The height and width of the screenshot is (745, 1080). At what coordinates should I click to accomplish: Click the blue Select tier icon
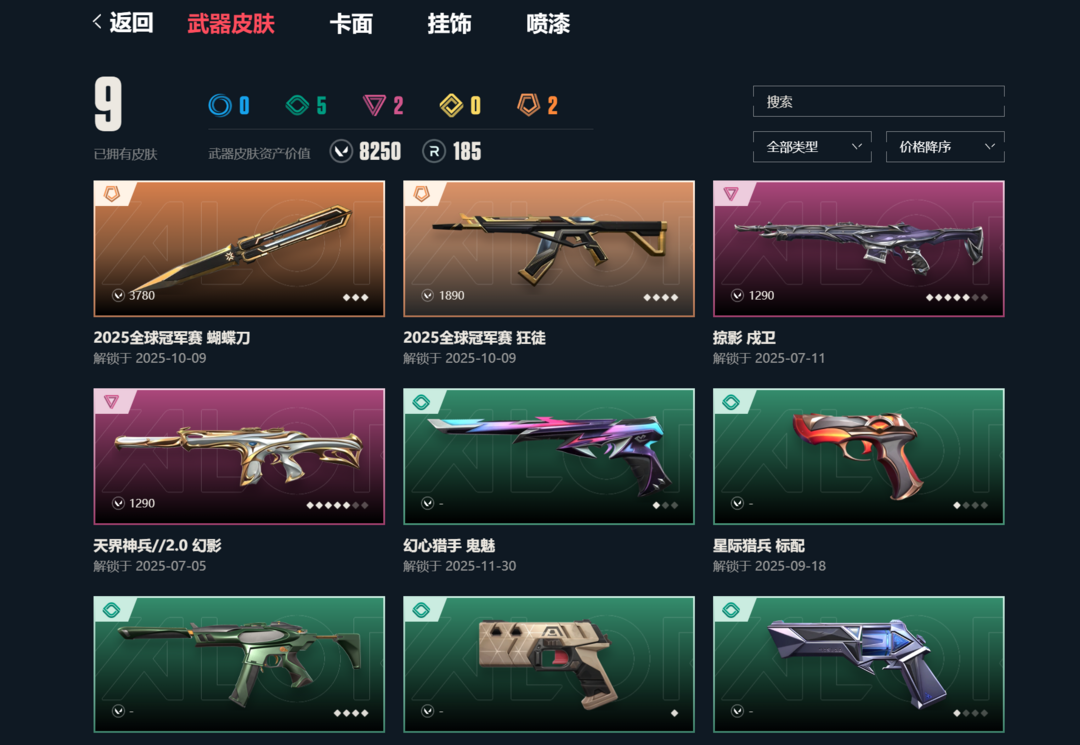[x=220, y=105]
